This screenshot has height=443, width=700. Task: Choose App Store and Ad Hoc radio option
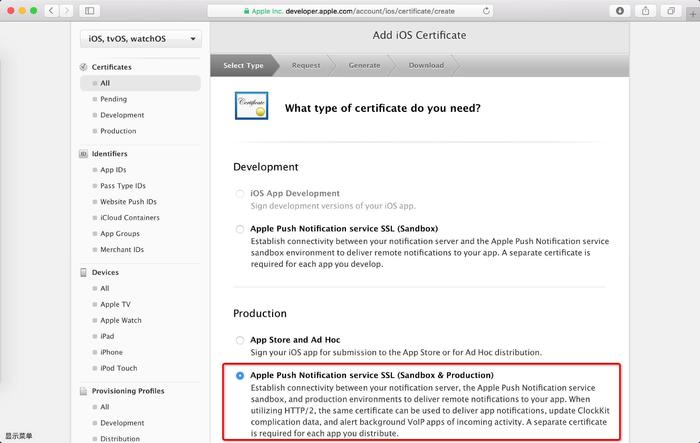[240, 341]
